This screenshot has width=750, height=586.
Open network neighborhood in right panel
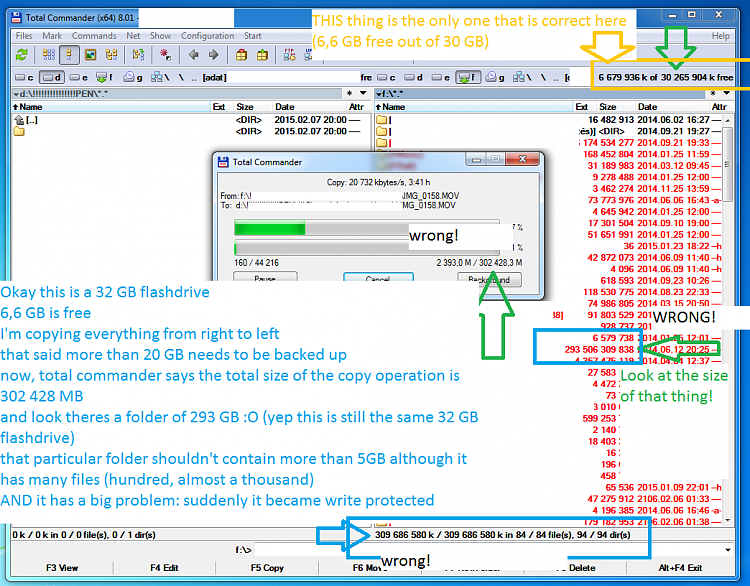click(x=522, y=77)
